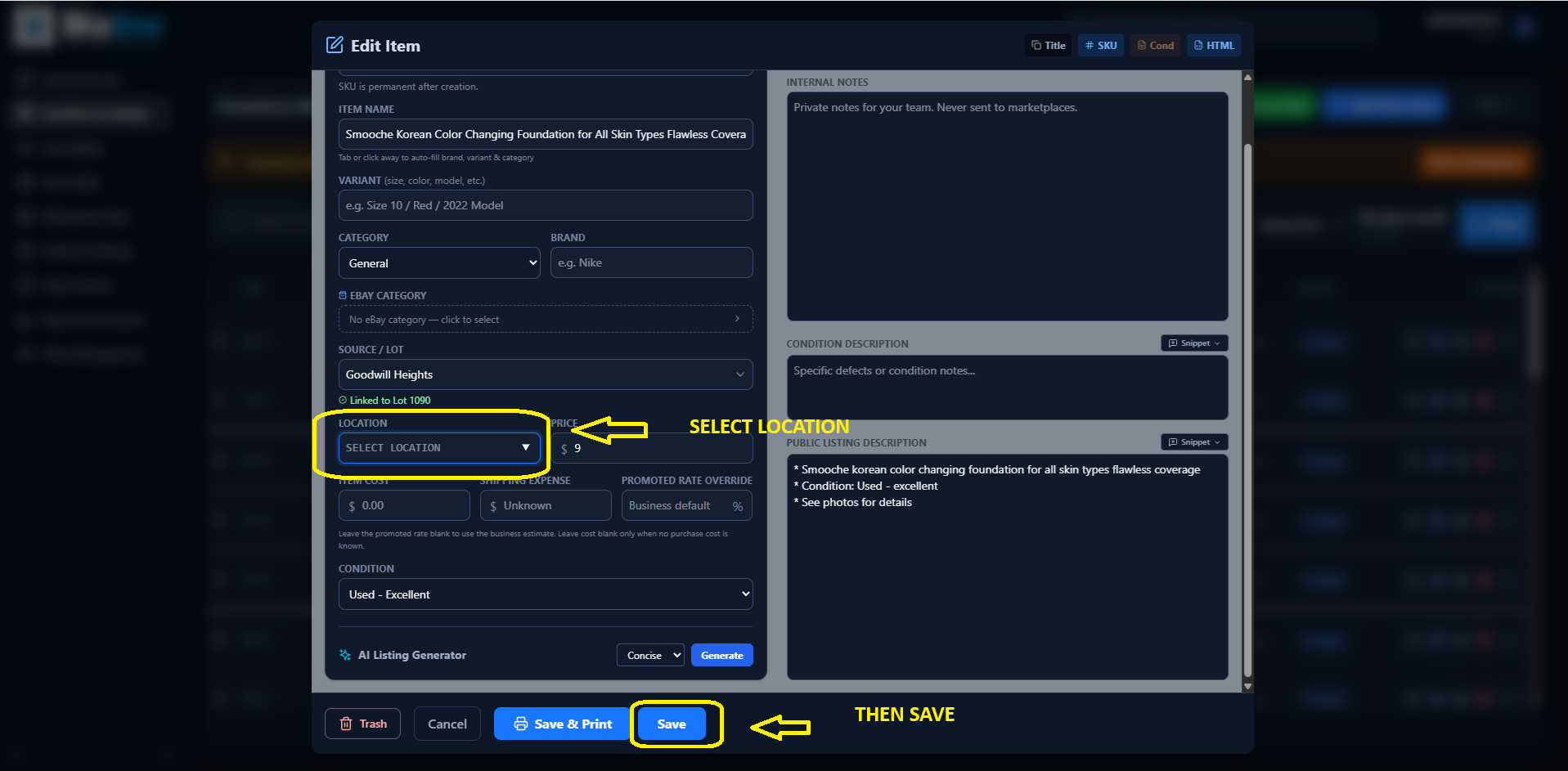Click the SKU button in header
The image size is (1568, 771).
coord(1101,46)
